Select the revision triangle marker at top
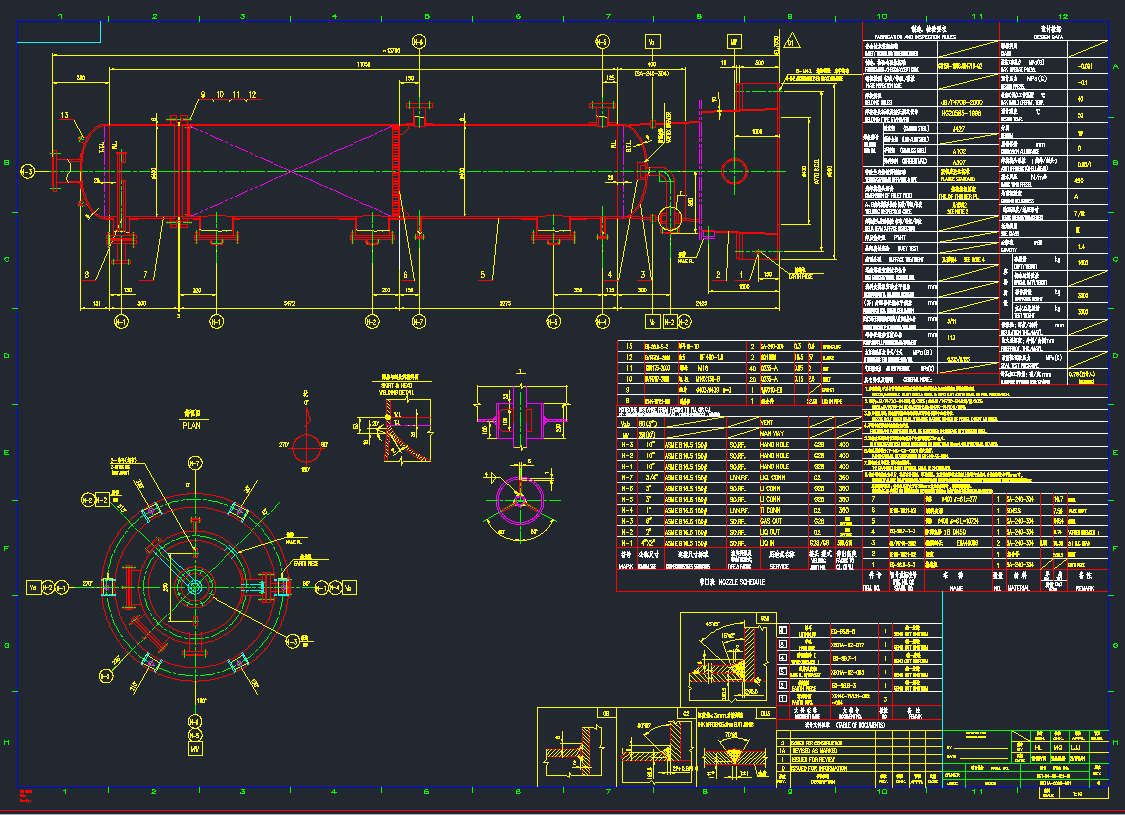1125x815 pixels. (x=794, y=42)
